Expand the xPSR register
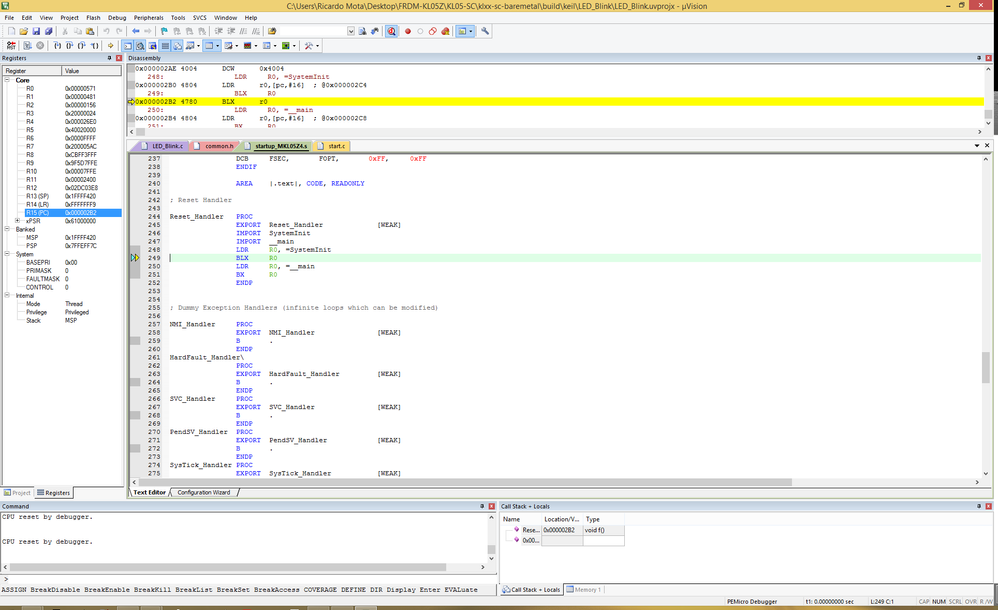 coord(17,221)
